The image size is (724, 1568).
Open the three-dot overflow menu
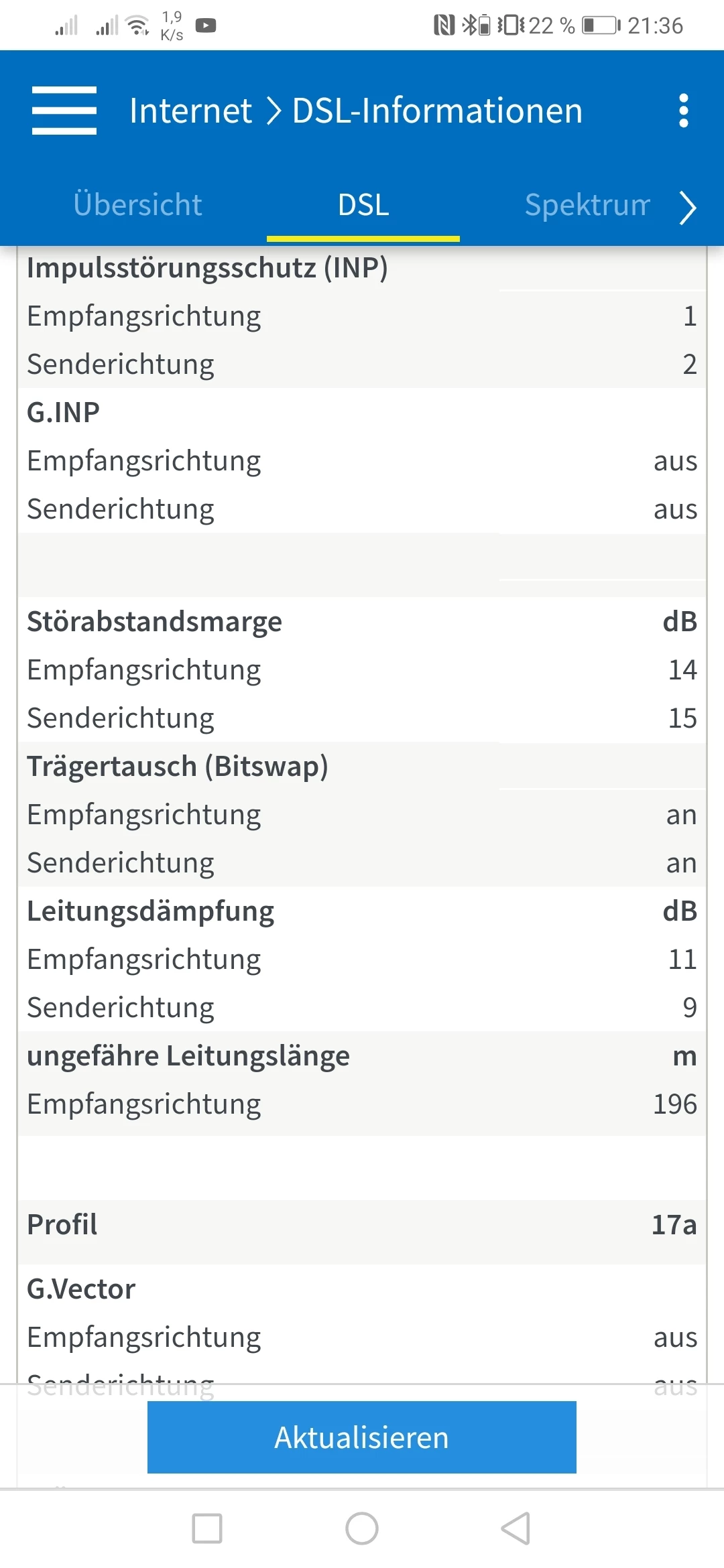tap(683, 111)
